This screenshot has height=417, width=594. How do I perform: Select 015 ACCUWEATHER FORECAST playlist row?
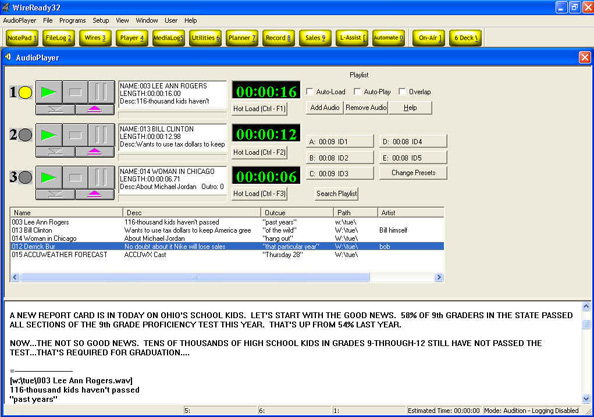click(x=227, y=255)
